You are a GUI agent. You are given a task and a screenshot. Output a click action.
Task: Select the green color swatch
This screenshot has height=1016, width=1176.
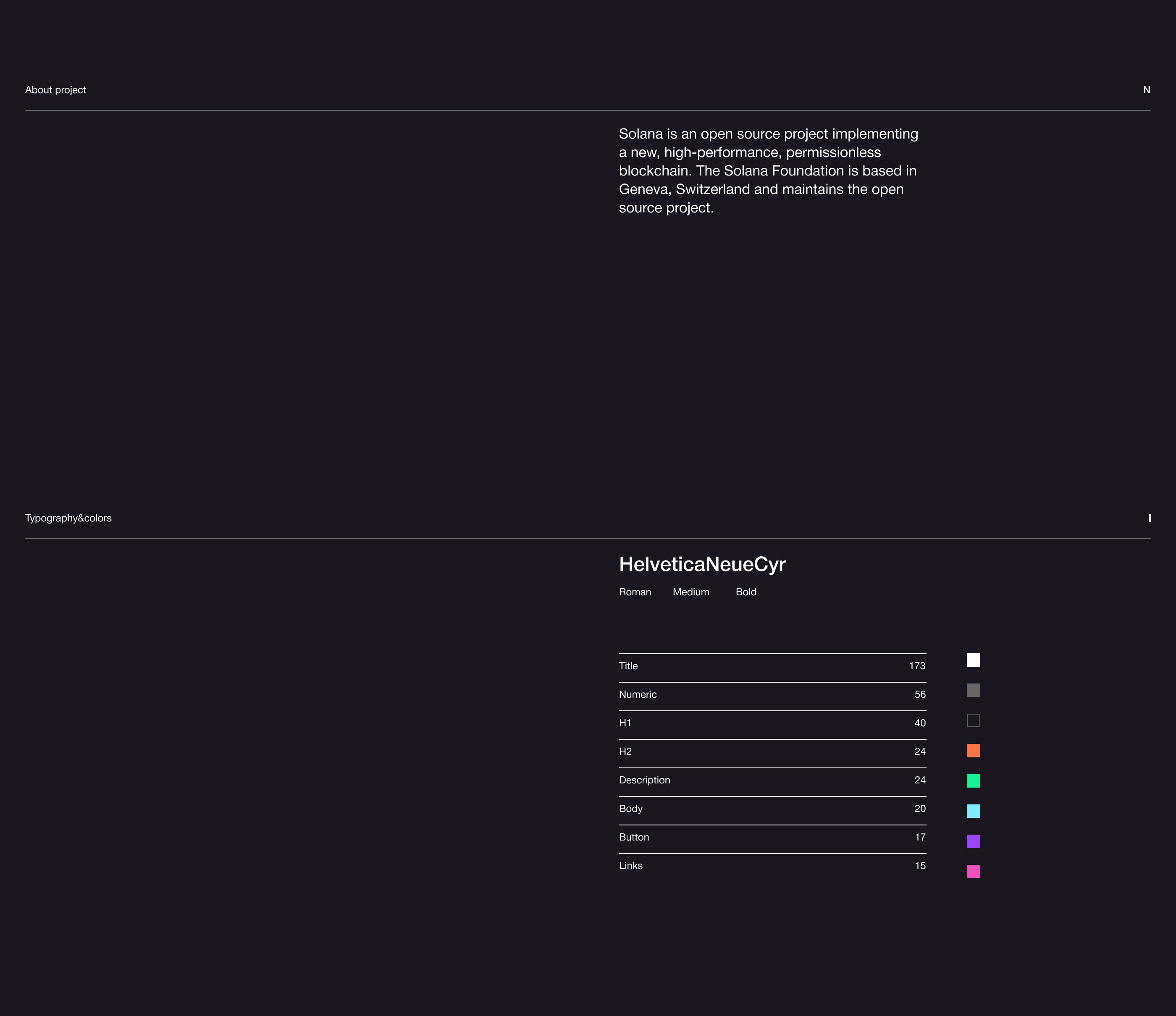pos(973,780)
